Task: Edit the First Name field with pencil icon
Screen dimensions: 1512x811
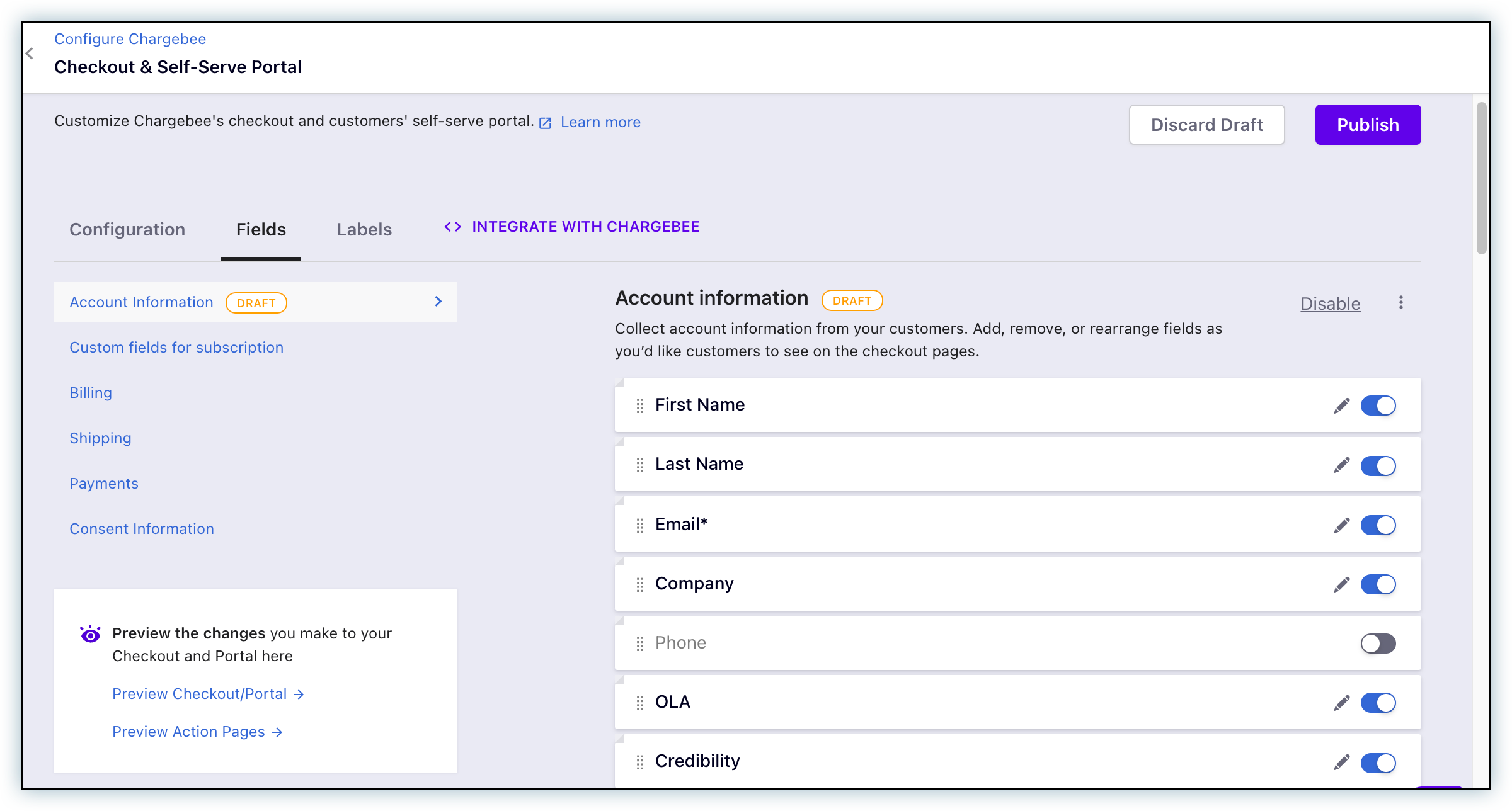Action: (1342, 405)
